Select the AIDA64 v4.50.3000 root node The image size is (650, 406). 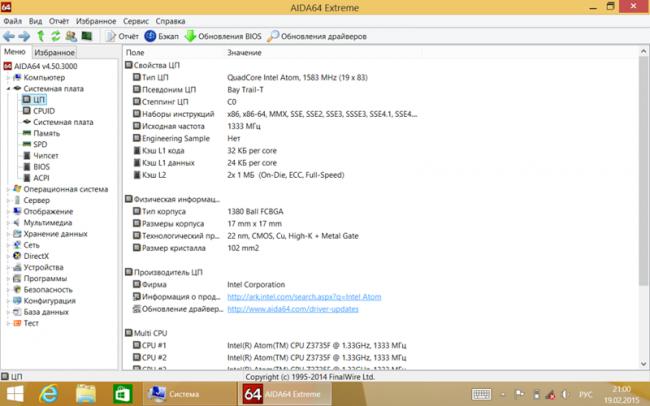[x=40, y=66]
